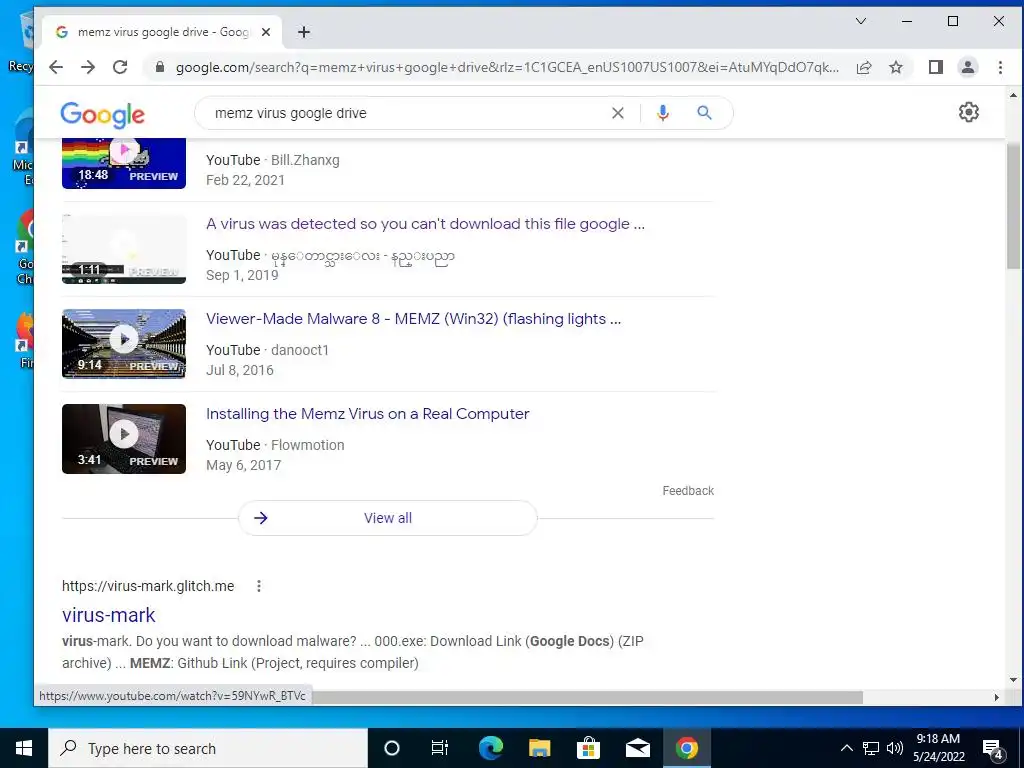Image resolution: width=1024 pixels, height=768 pixels.
Task: Open the Chrome side panel
Action: (x=936, y=67)
